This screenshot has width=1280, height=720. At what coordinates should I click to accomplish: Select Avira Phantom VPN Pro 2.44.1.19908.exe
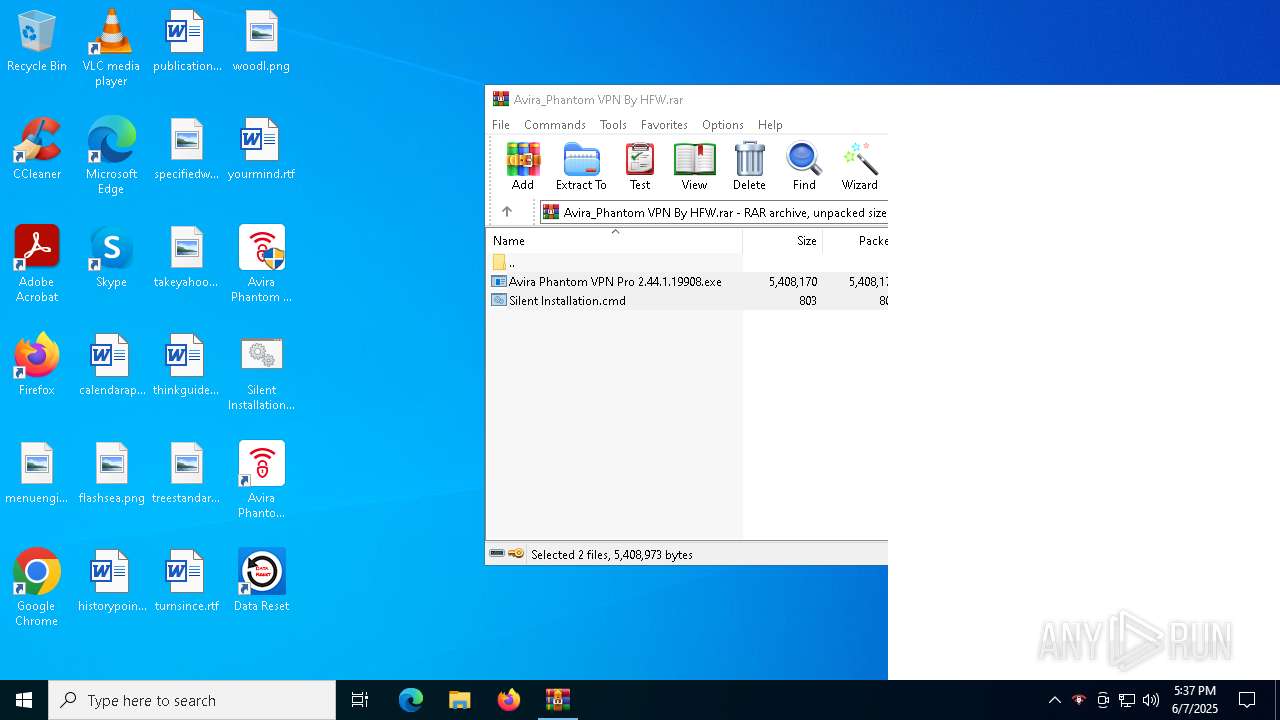pyautogui.click(x=687, y=281)
